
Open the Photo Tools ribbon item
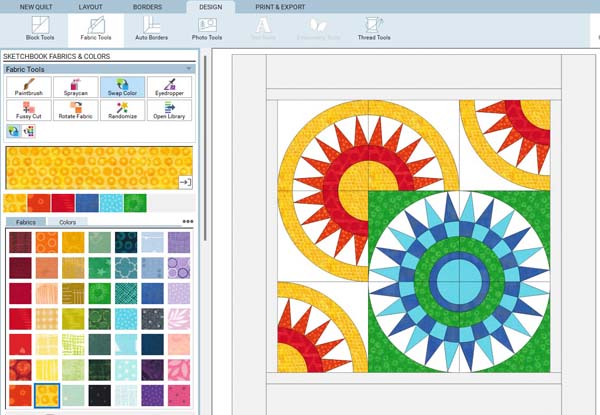(205, 28)
